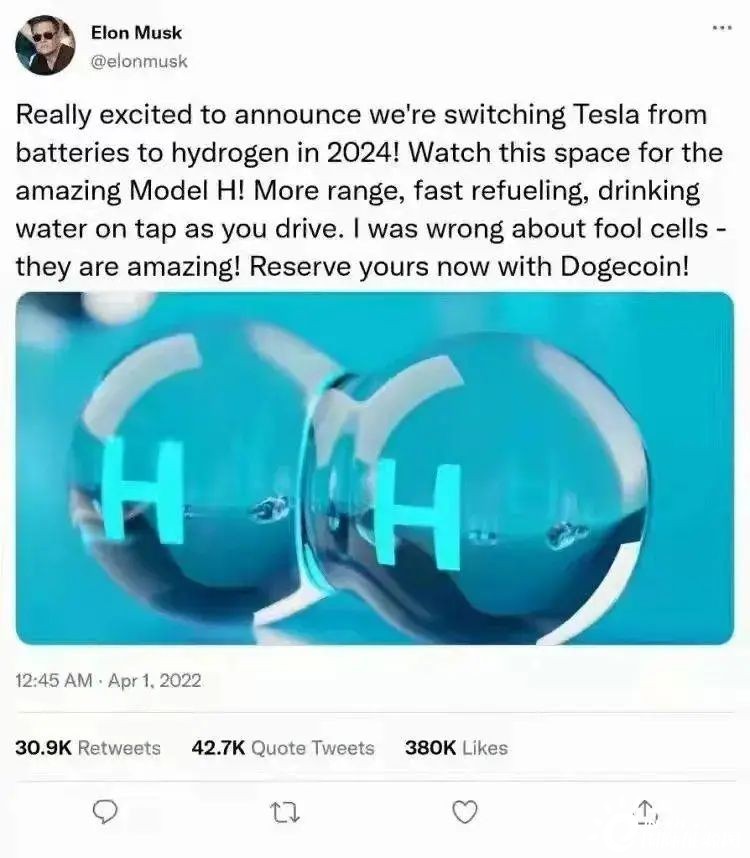Show the 380K Likes list
The width and height of the screenshot is (750, 858).
(x=456, y=747)
